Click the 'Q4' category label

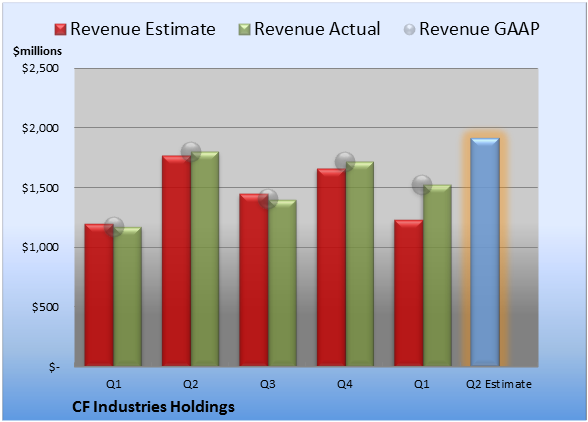click(x=345, y=384)
